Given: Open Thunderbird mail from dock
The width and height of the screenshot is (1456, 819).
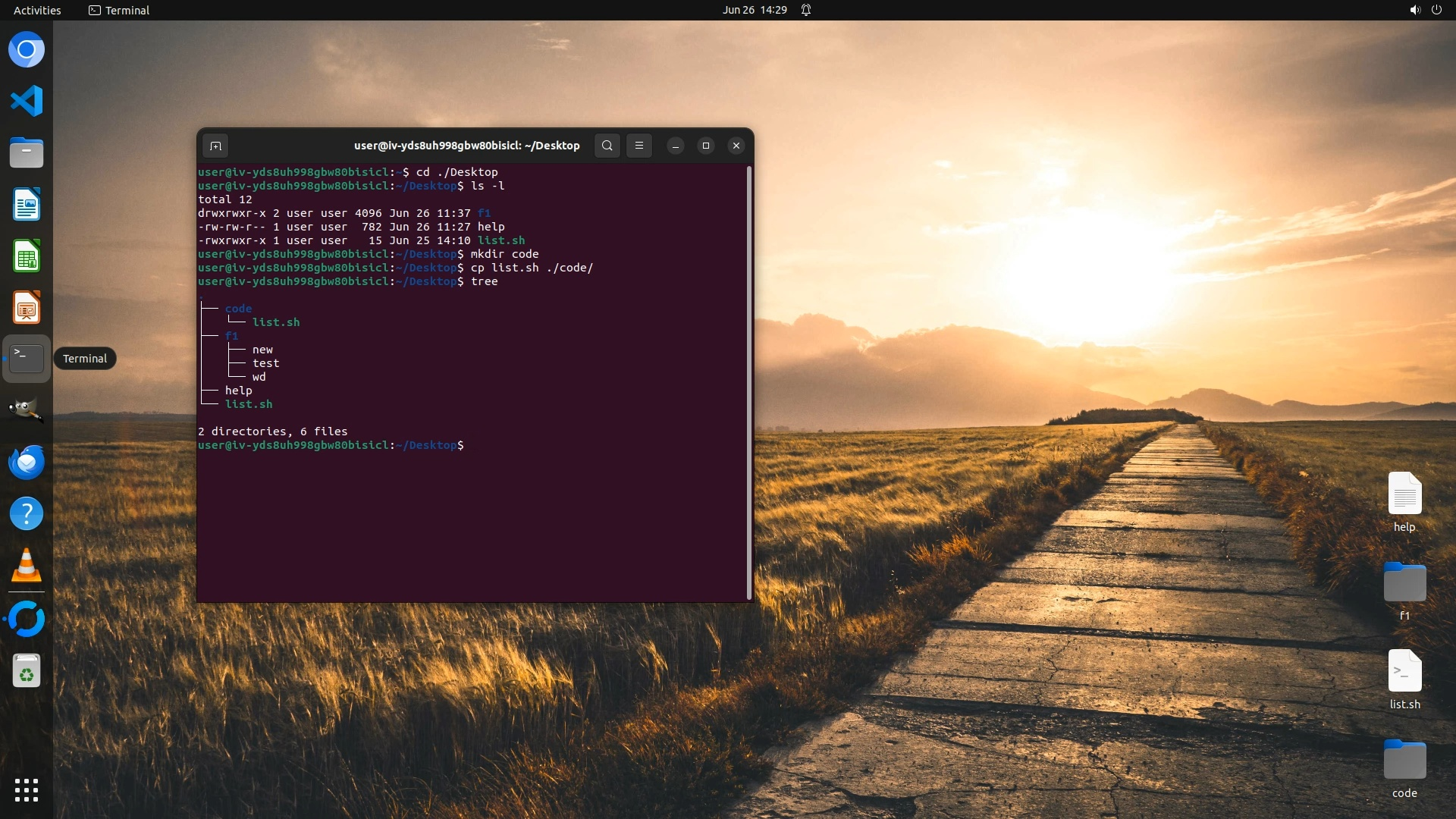Looking at the screenshot, I should 27,462.
